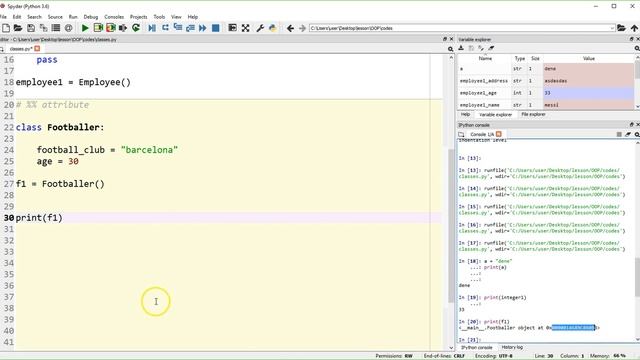Close the Console 1/A tab

pyautogui.click(x=499, y=134)
